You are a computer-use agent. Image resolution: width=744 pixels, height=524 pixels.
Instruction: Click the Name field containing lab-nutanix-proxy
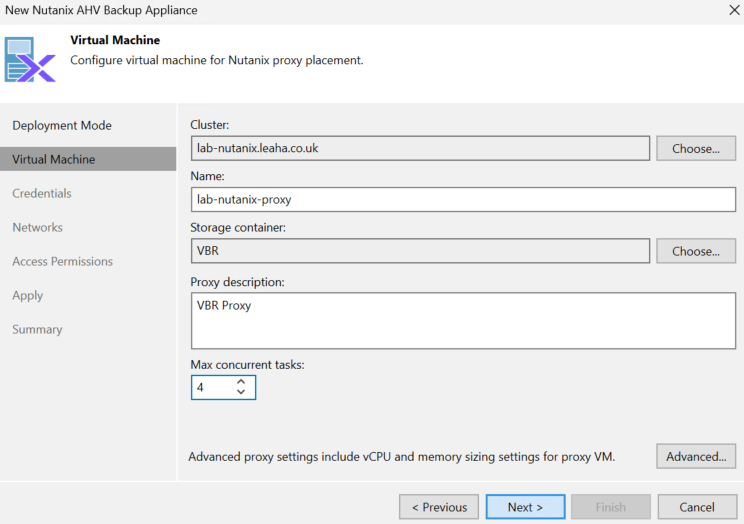(463, 199)
